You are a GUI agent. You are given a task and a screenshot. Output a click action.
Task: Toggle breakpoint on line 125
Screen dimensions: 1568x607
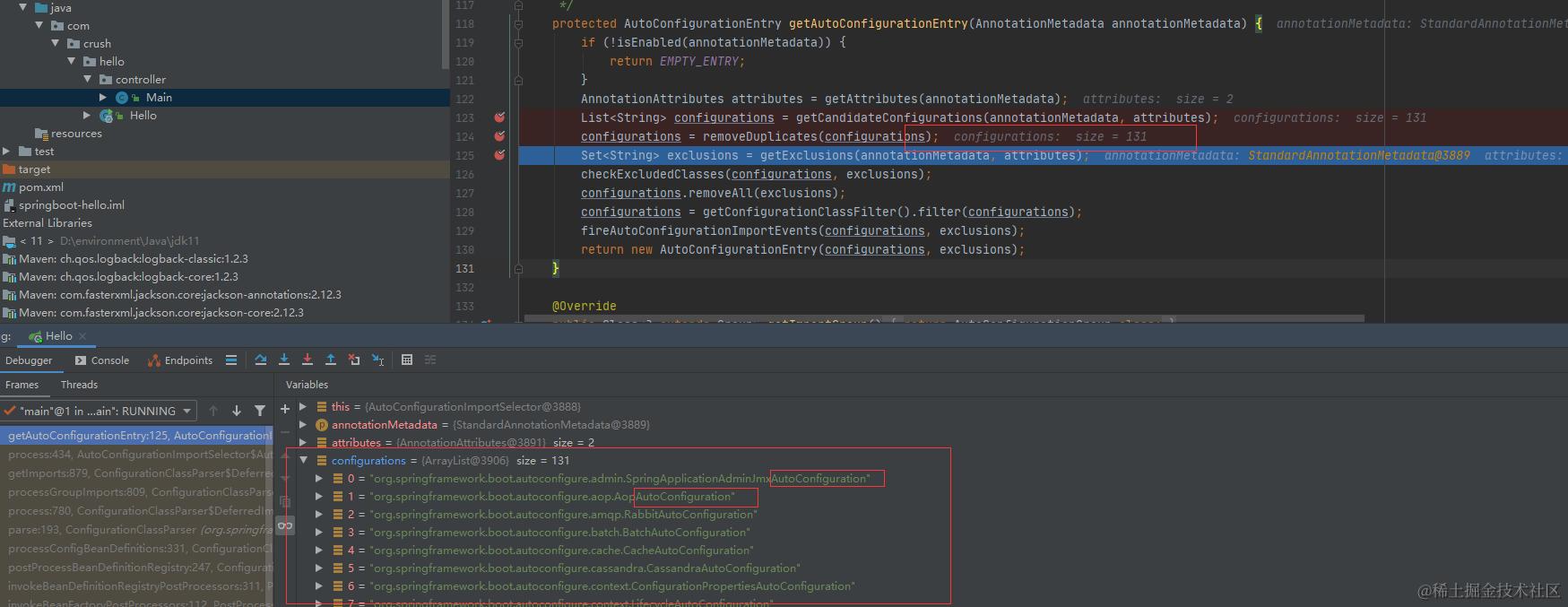click(x=499, y=155)
